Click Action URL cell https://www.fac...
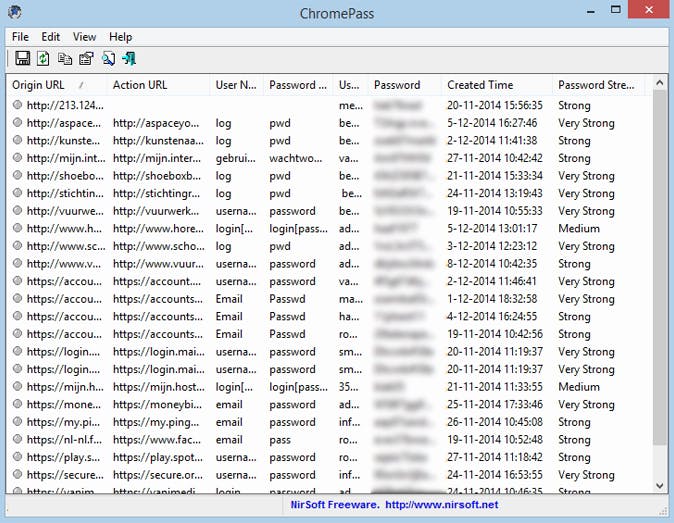The height and width of the screenshot is (523, 674). (156, 440)
